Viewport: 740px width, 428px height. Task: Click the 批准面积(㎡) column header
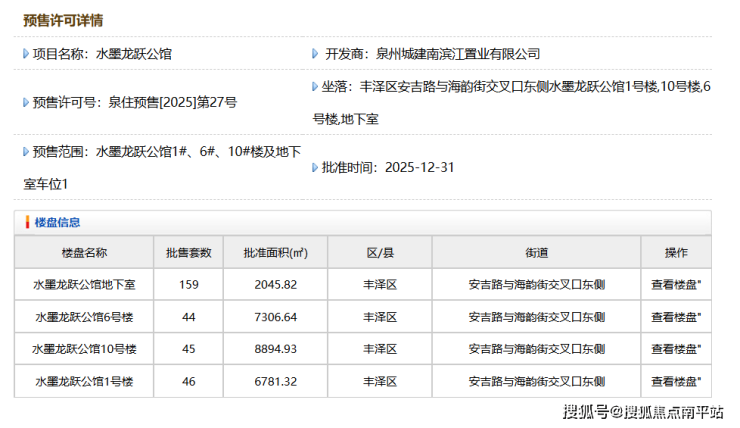275,253
